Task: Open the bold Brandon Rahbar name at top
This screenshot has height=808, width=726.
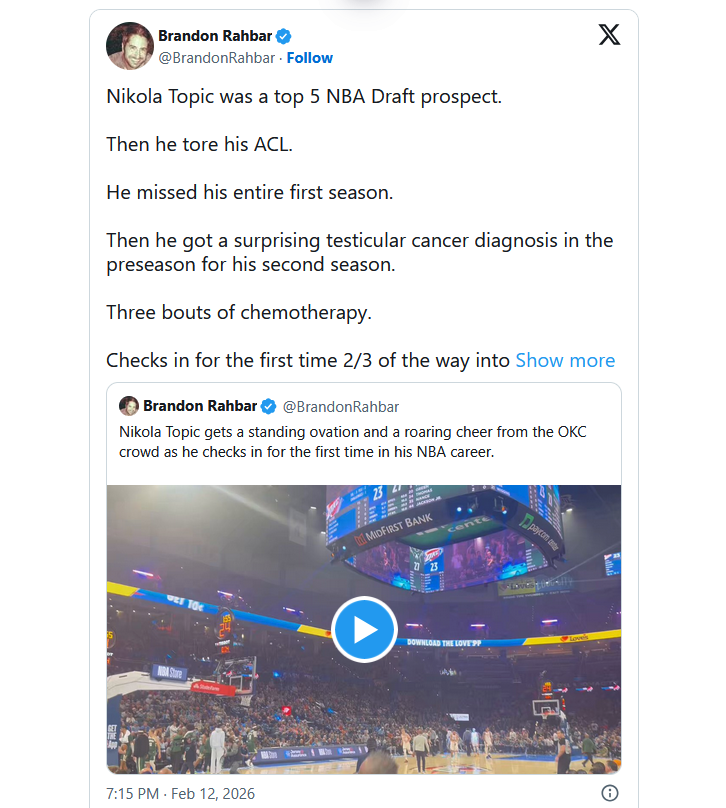Action: point(215,37)
